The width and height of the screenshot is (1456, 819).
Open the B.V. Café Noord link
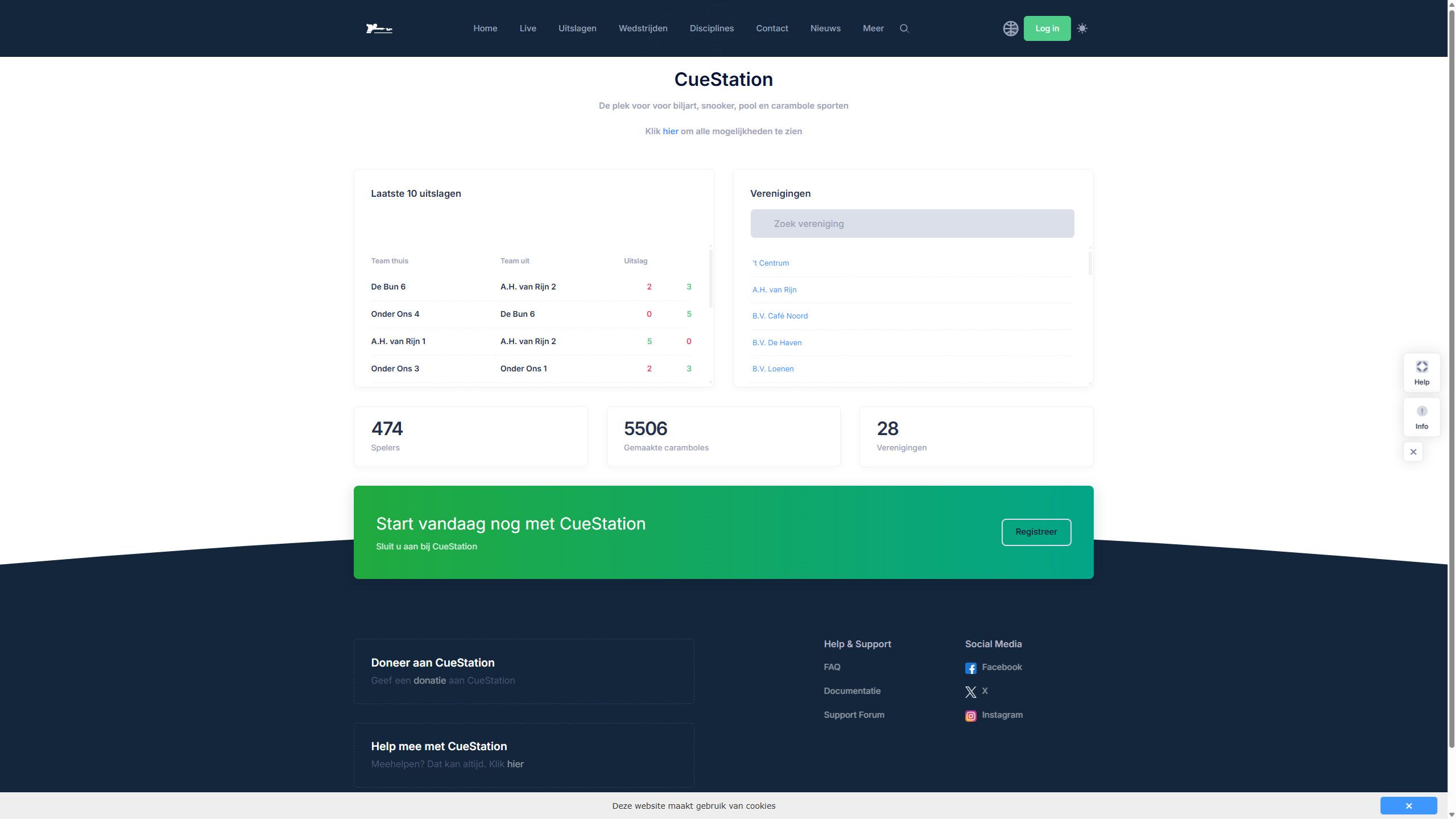point(780,316)
